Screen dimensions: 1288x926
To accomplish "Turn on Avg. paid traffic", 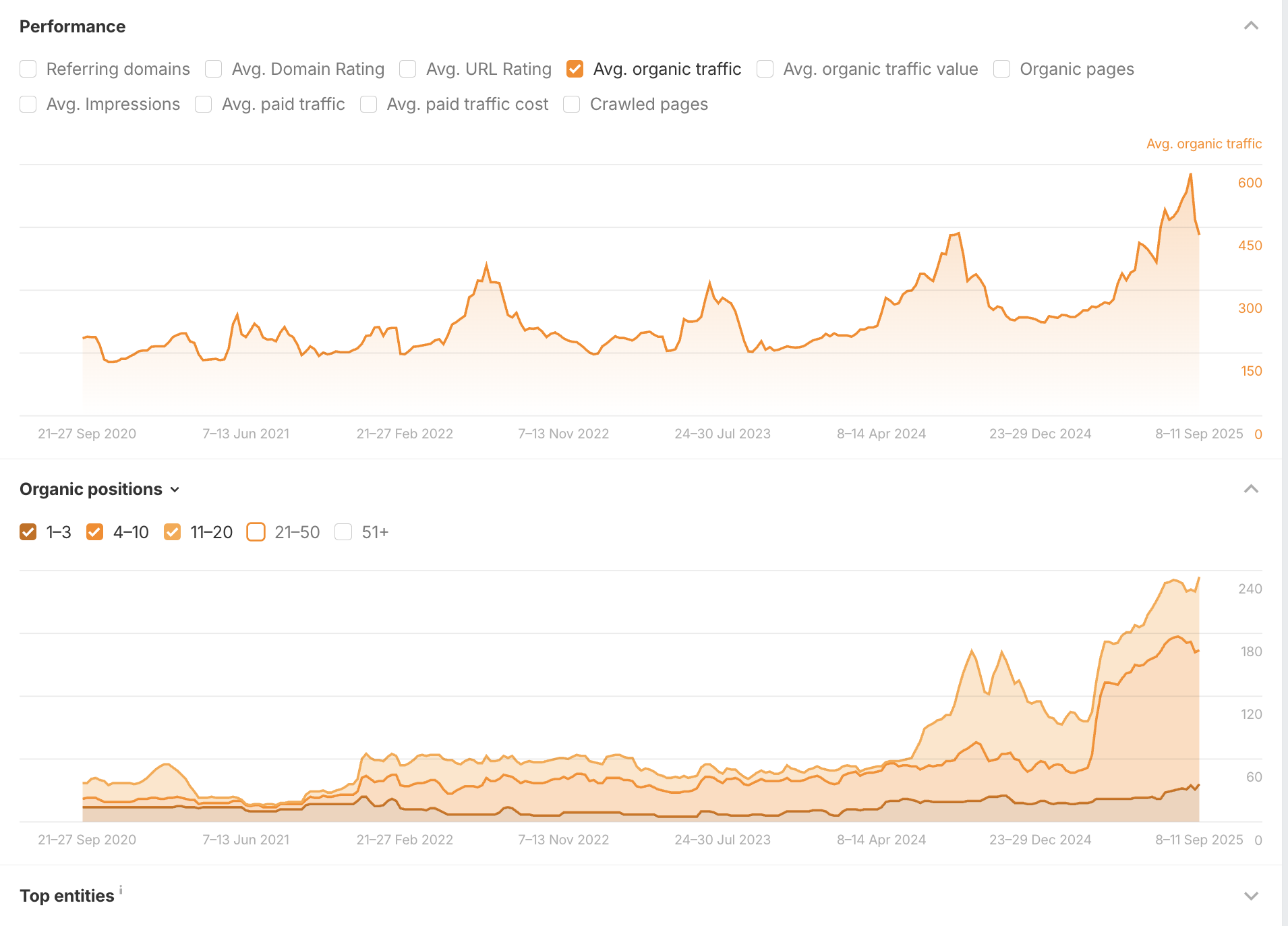I will click(204, 104).
